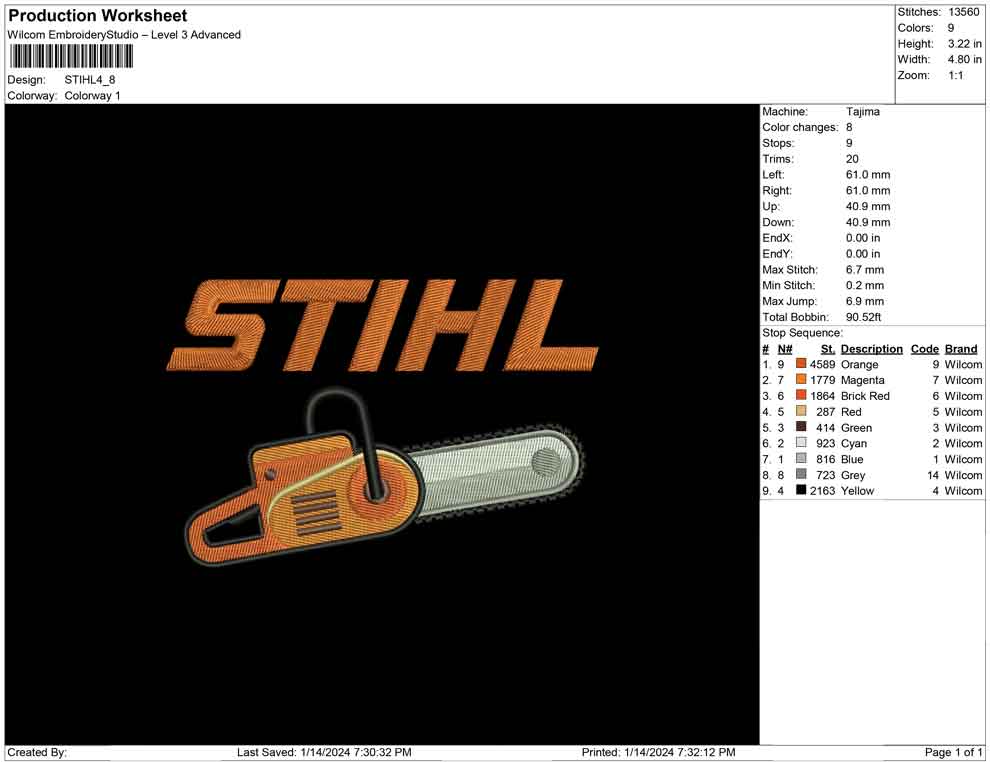Screen dimensions: 990x762
Task: Select the Cyan swatch in the sequence
Action: click(x=800, y=443)
